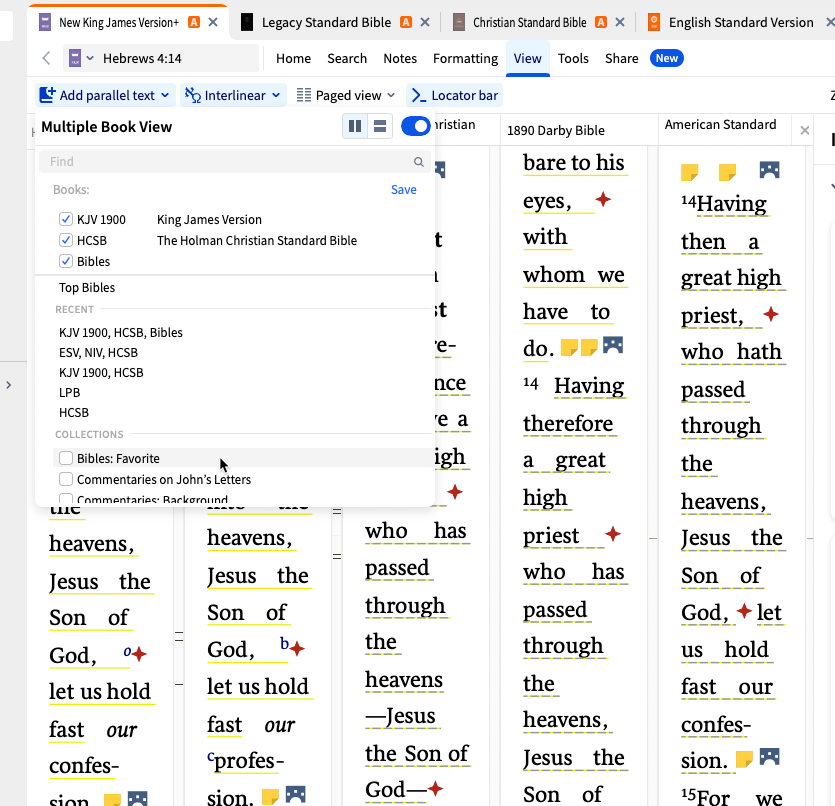This screenshot has width=835, height=806.
Task: Click the red cross after footnote b in second column
Action: pos(298,649)
